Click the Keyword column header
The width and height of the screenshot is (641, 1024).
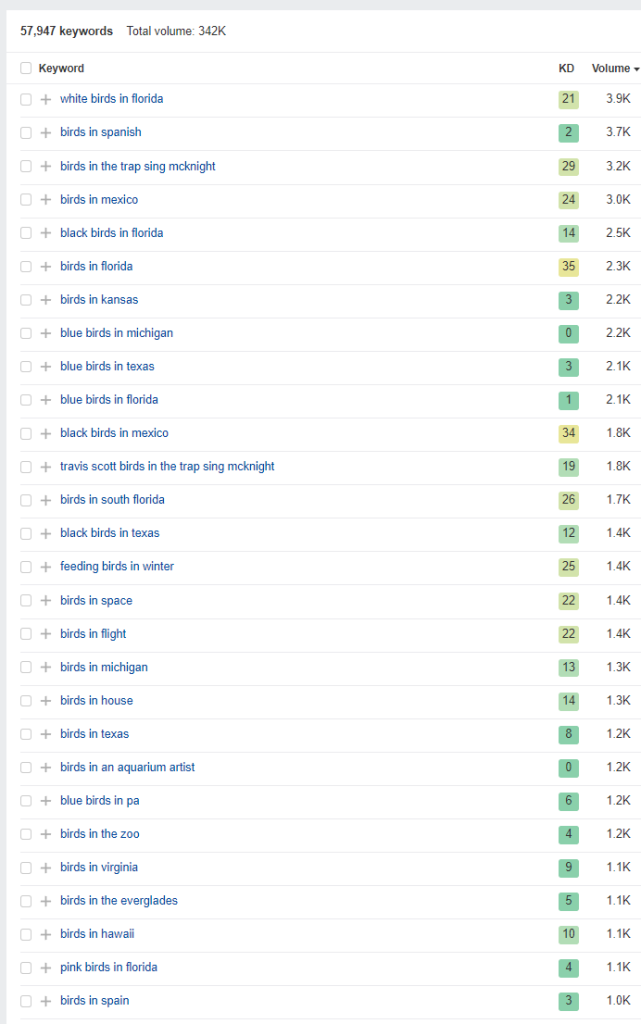pos(61,68)
